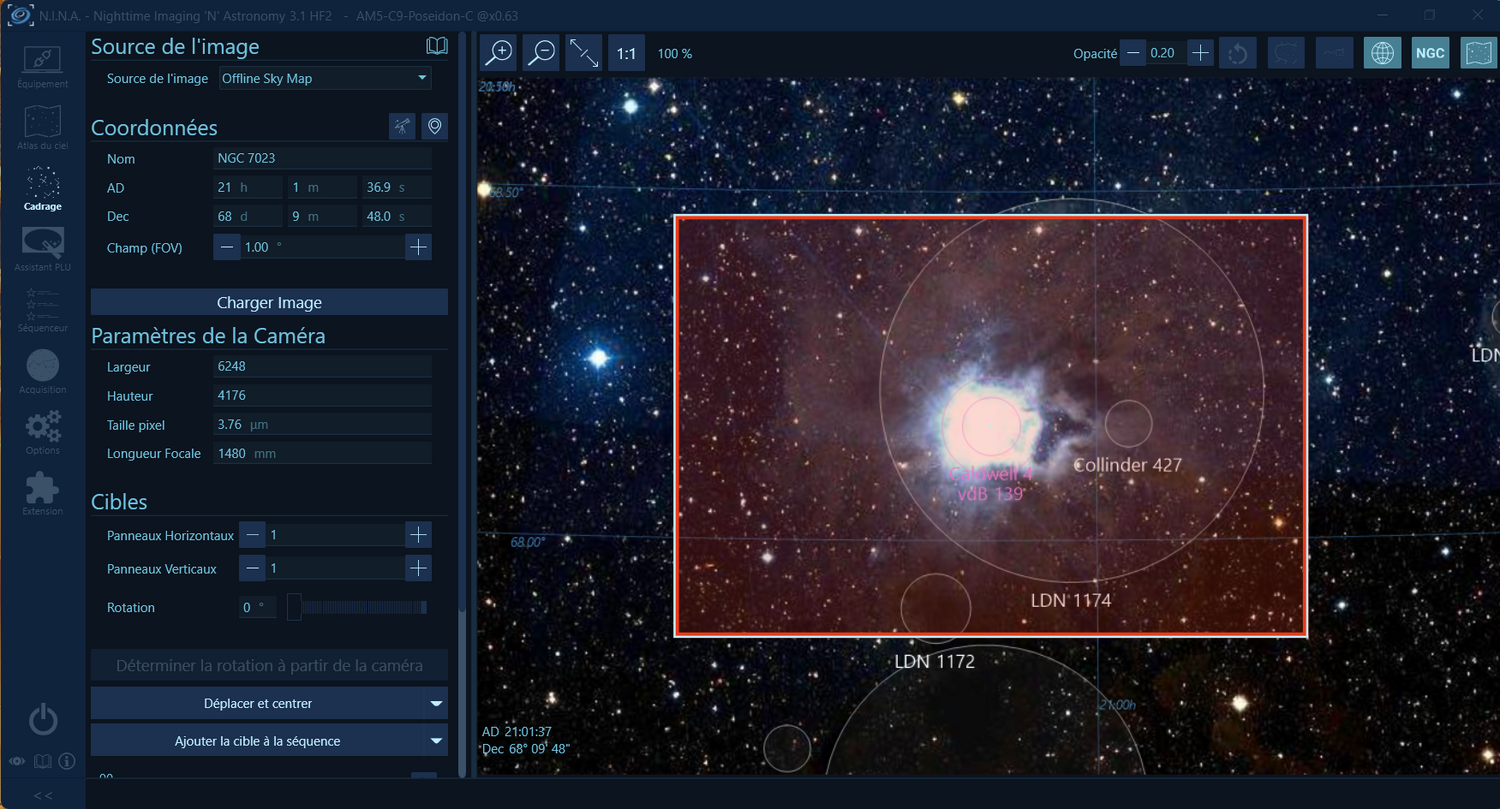Viewport: 1500px width, 809px height.
Task: Click the AD hours field
Action: coord(247,187)
